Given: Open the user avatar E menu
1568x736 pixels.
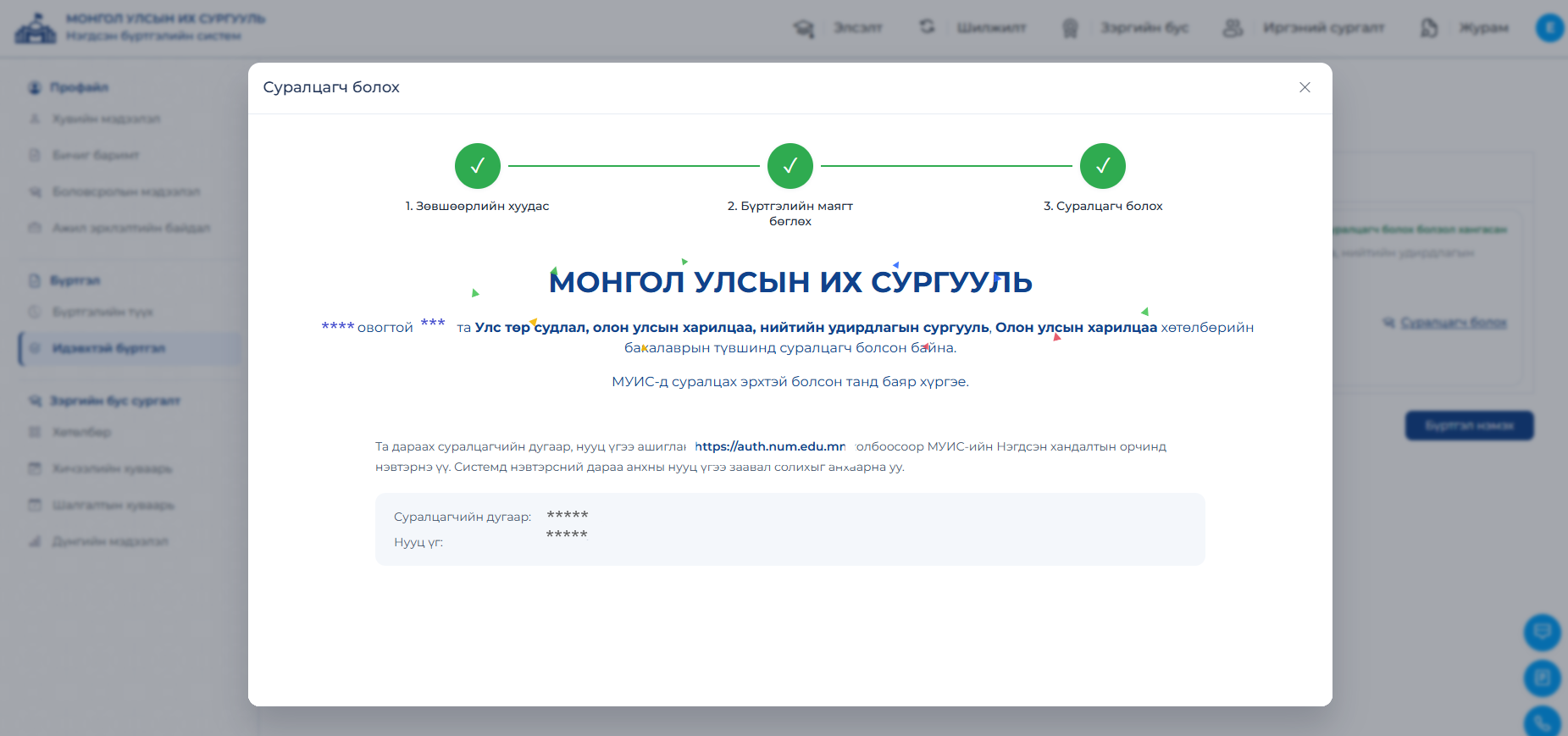Looking at the screenshot, I should (x=1549, y=28).
